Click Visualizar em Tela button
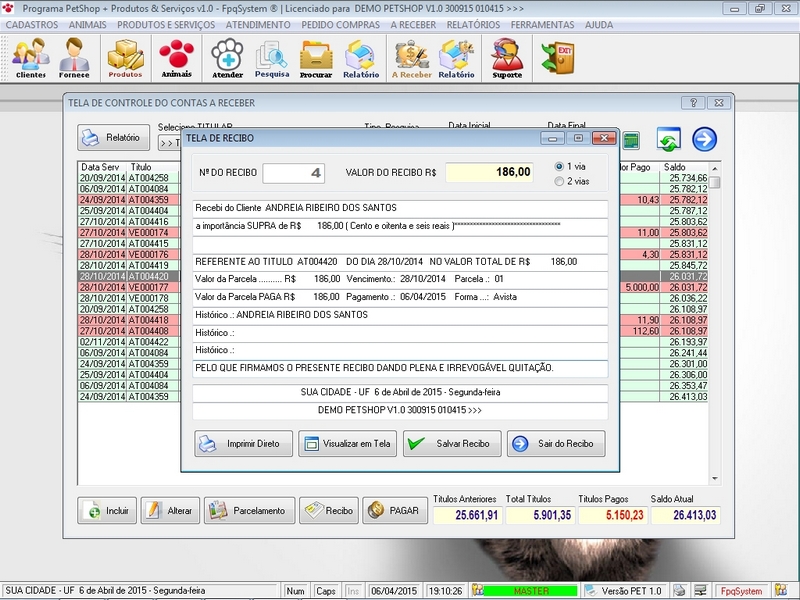 tap(347, 443)
